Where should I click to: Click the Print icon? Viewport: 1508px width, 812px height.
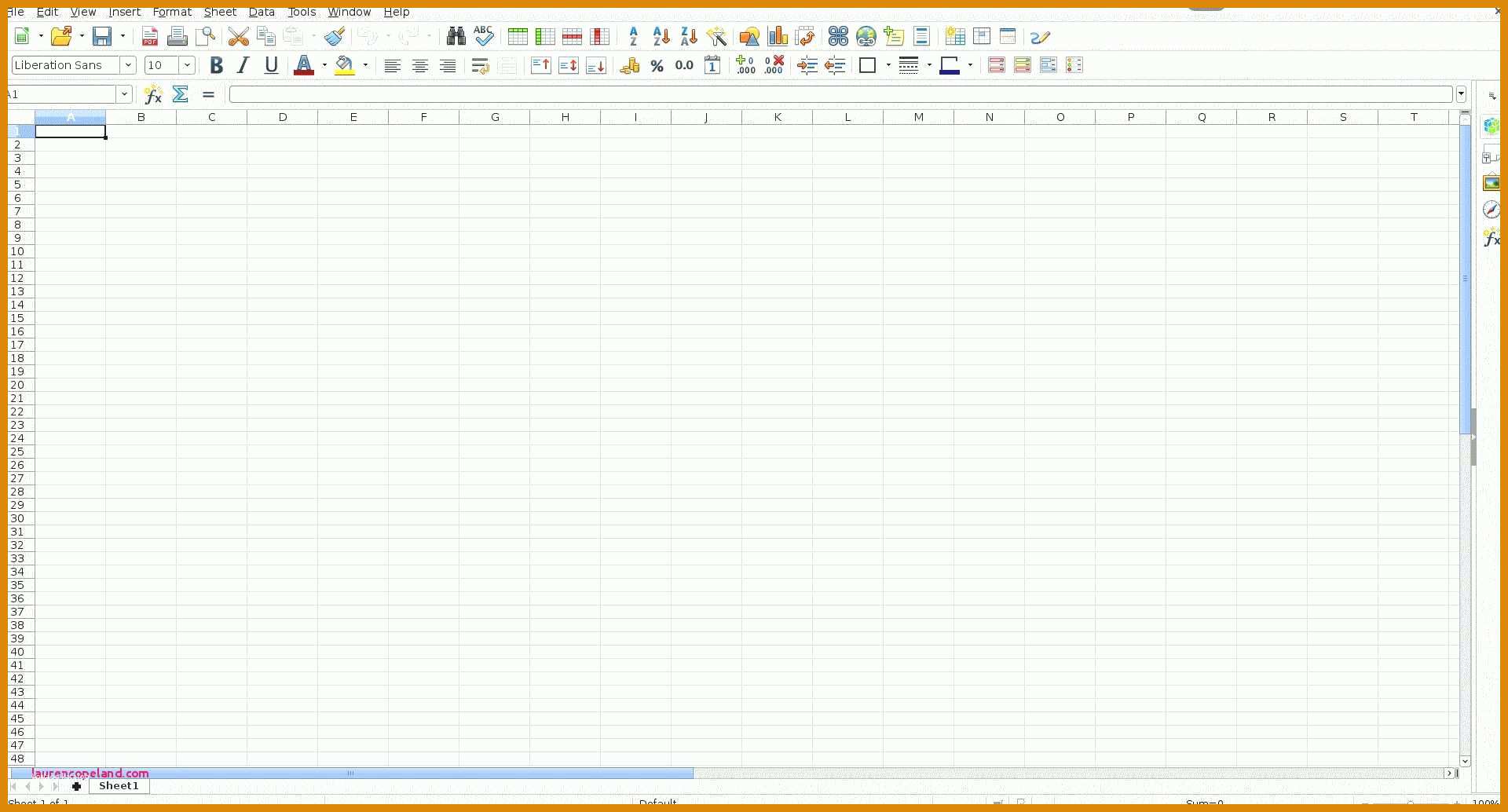click(178, 36)
